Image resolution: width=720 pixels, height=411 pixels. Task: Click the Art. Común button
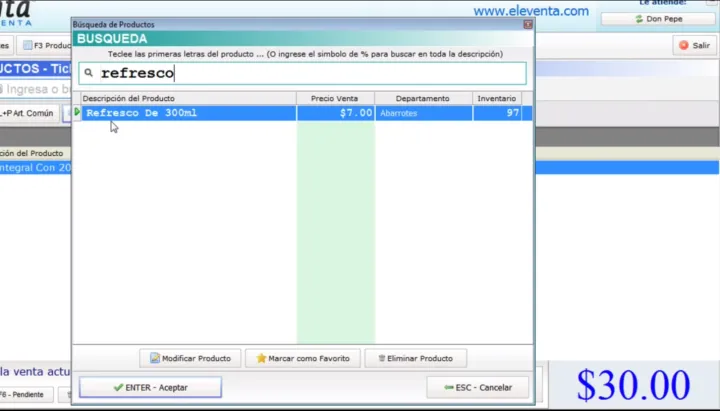28,113
